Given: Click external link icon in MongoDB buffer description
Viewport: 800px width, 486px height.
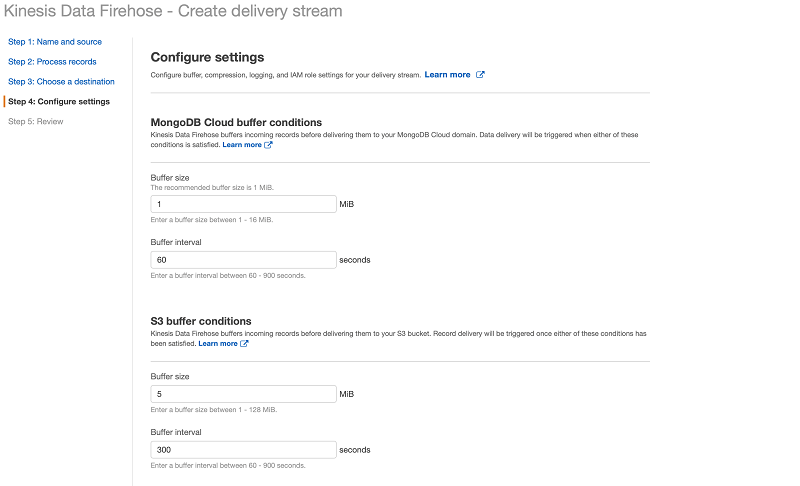Looking at the screenshot, I should click(x=268, y=145).
